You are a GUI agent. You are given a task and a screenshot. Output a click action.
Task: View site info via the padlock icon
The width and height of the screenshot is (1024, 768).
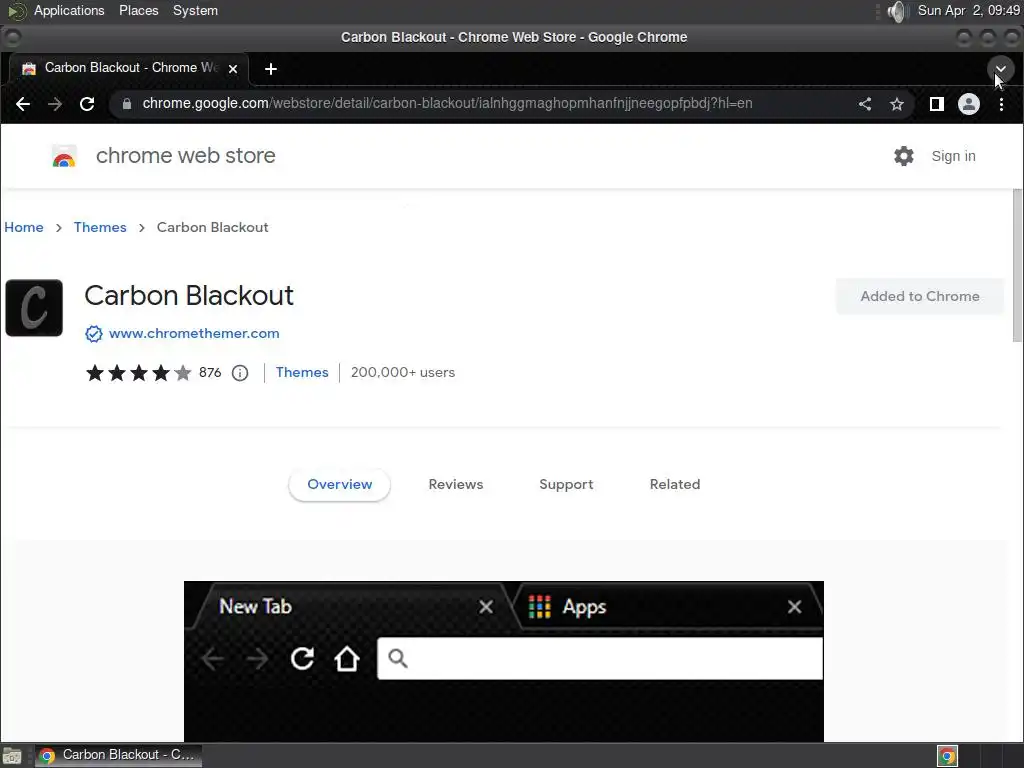(127, 104)
